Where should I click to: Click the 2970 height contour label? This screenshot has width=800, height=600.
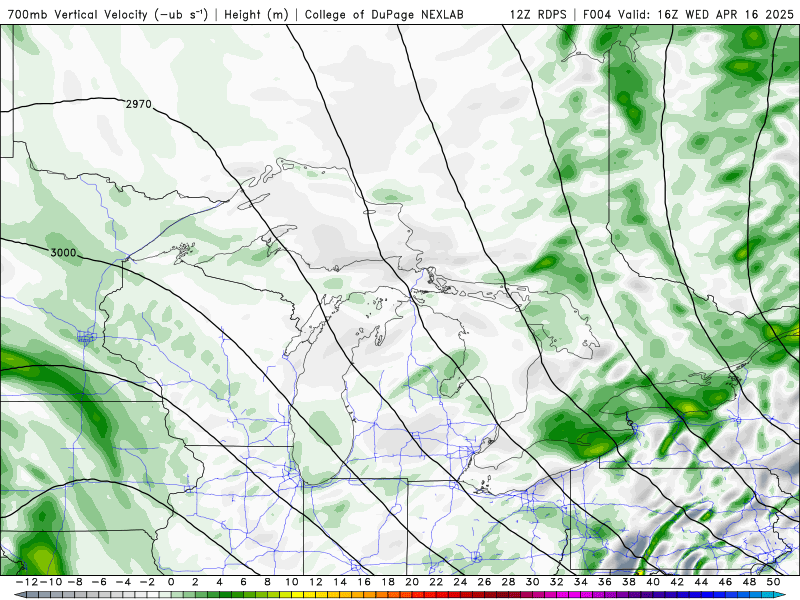click(x=139, y=104)
